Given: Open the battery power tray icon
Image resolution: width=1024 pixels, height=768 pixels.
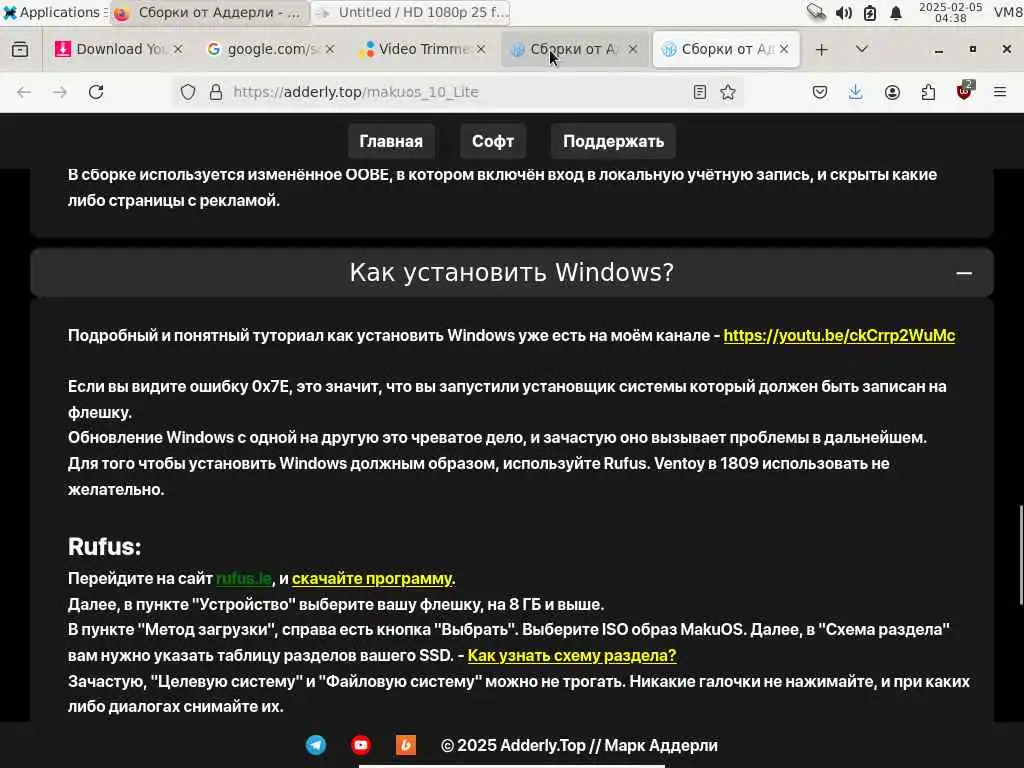Looking at the screenshot, I should [870, 13].
